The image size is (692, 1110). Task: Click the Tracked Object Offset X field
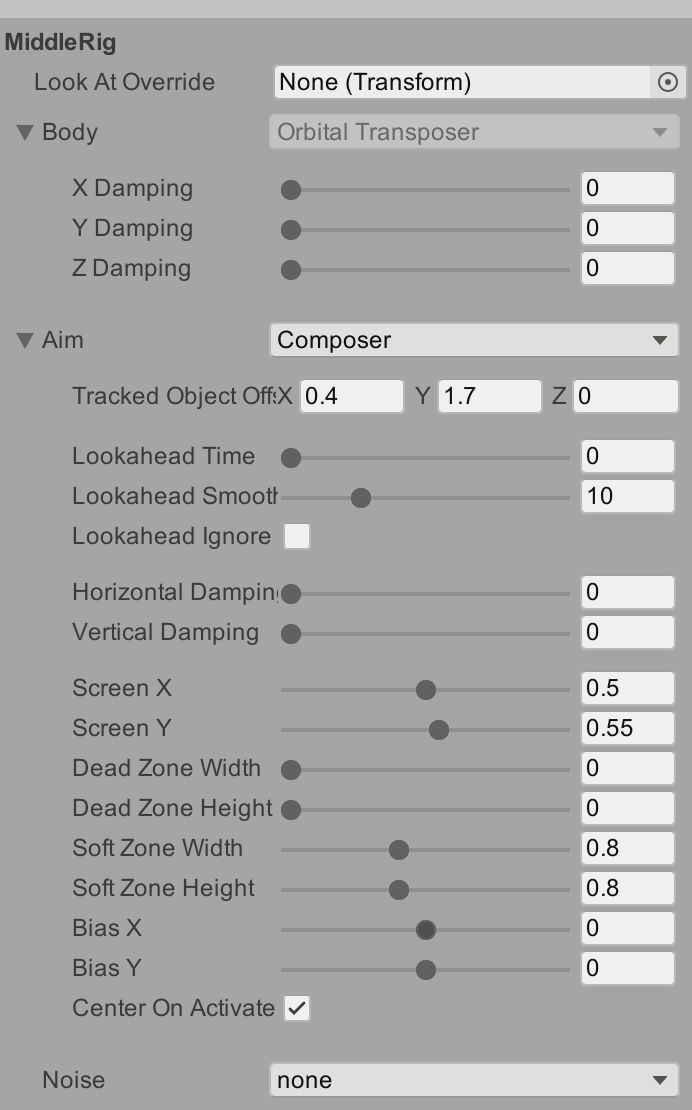(351, 396)
